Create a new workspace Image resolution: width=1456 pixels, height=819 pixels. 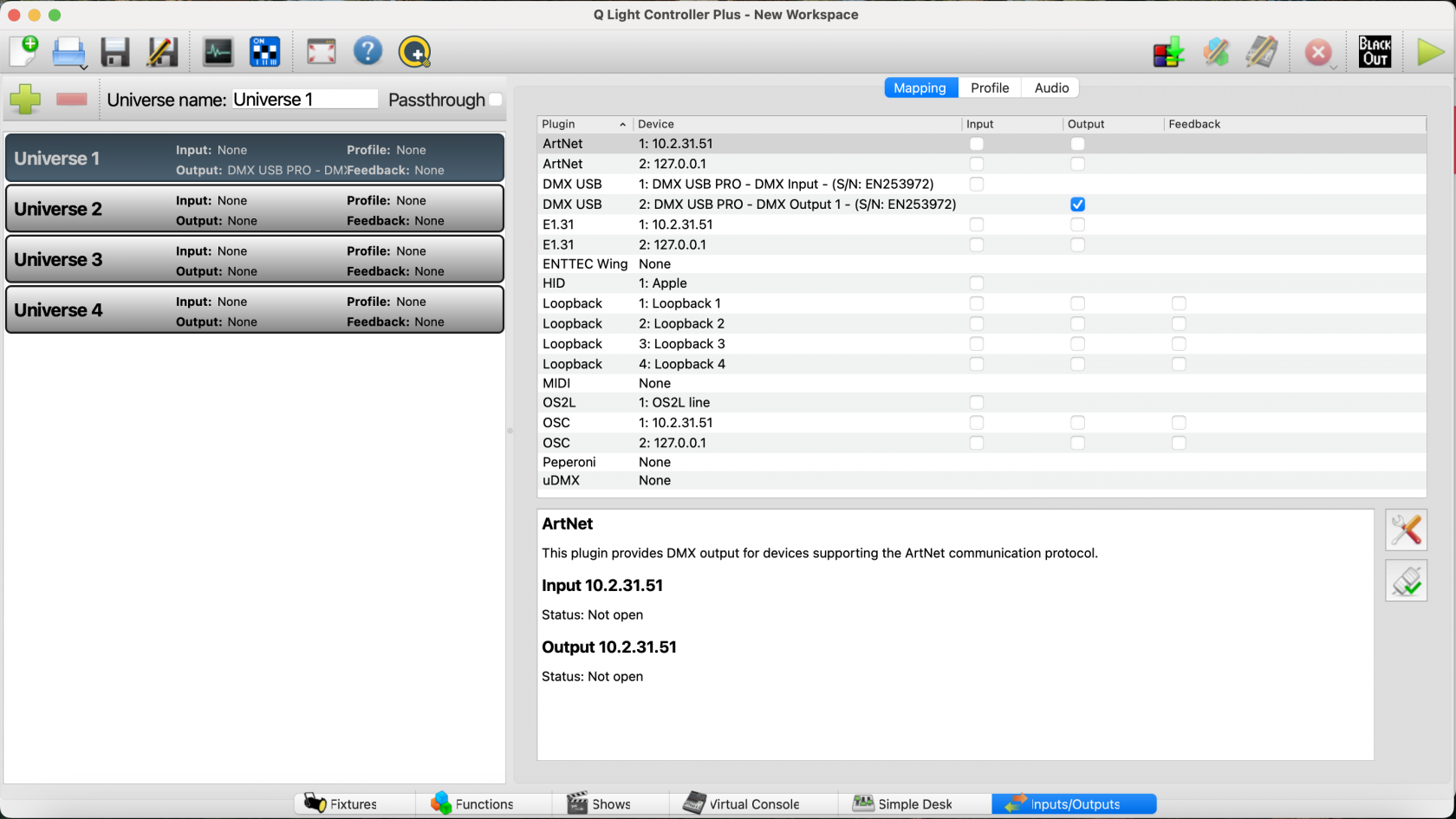coord(23,52)
